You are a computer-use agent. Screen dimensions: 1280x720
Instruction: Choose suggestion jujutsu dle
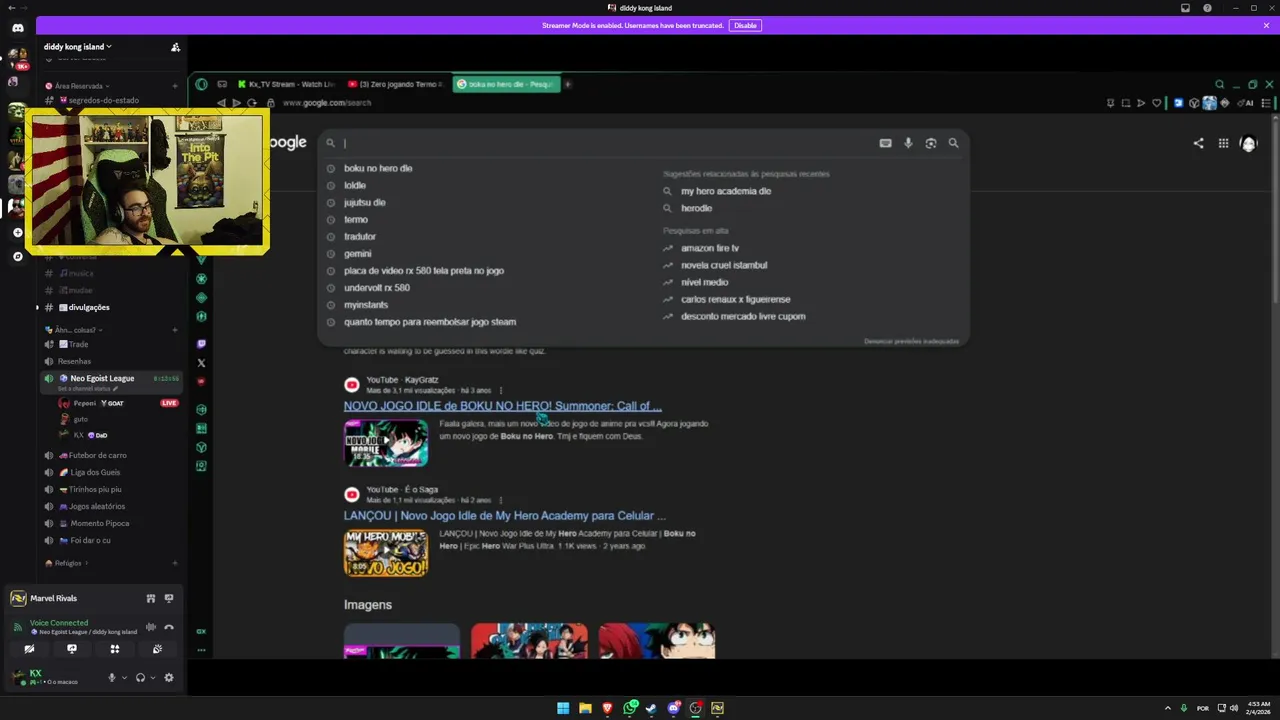pos(364,202)
